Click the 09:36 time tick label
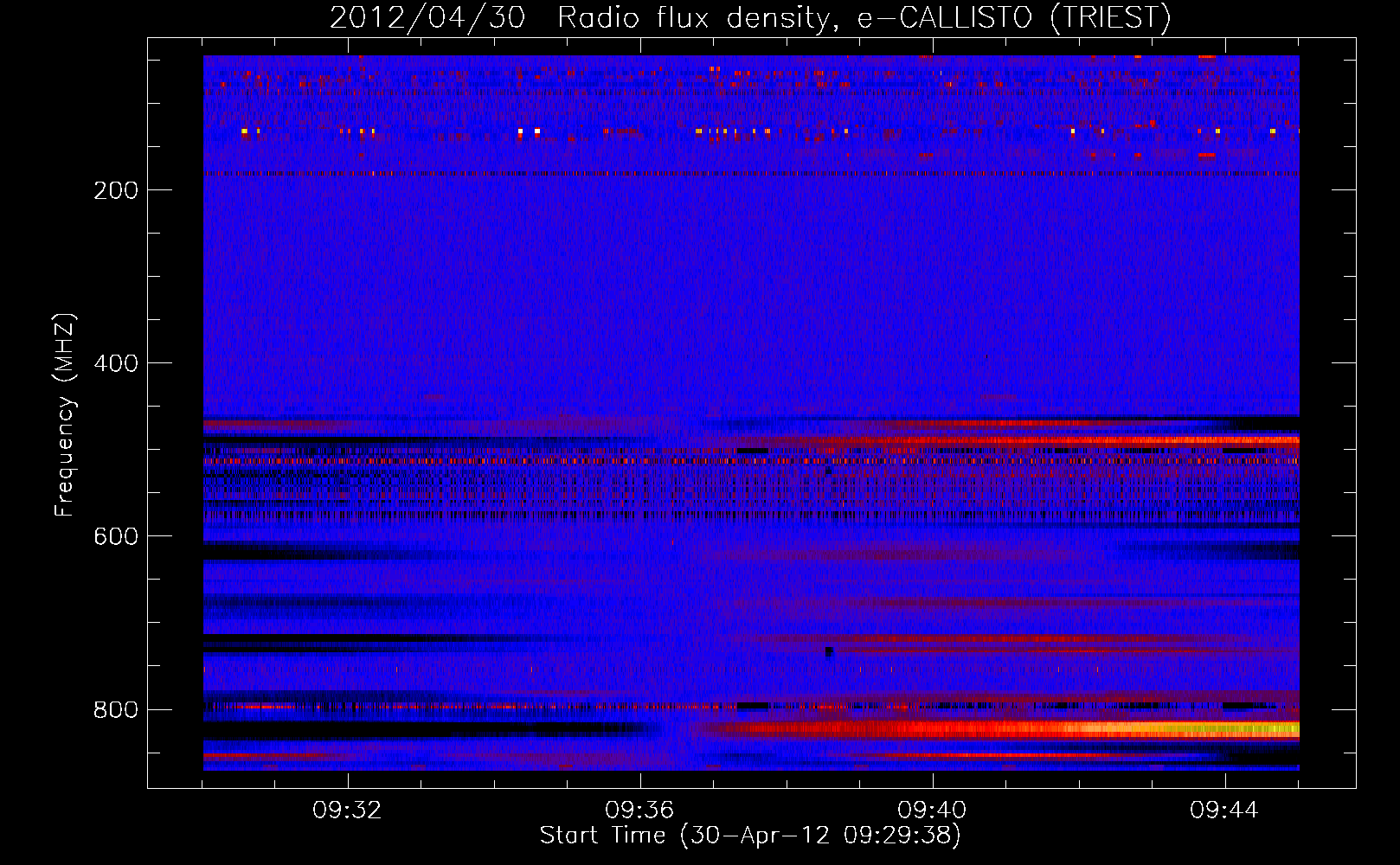Screen dimensions: 1400x865 point(640,811)
